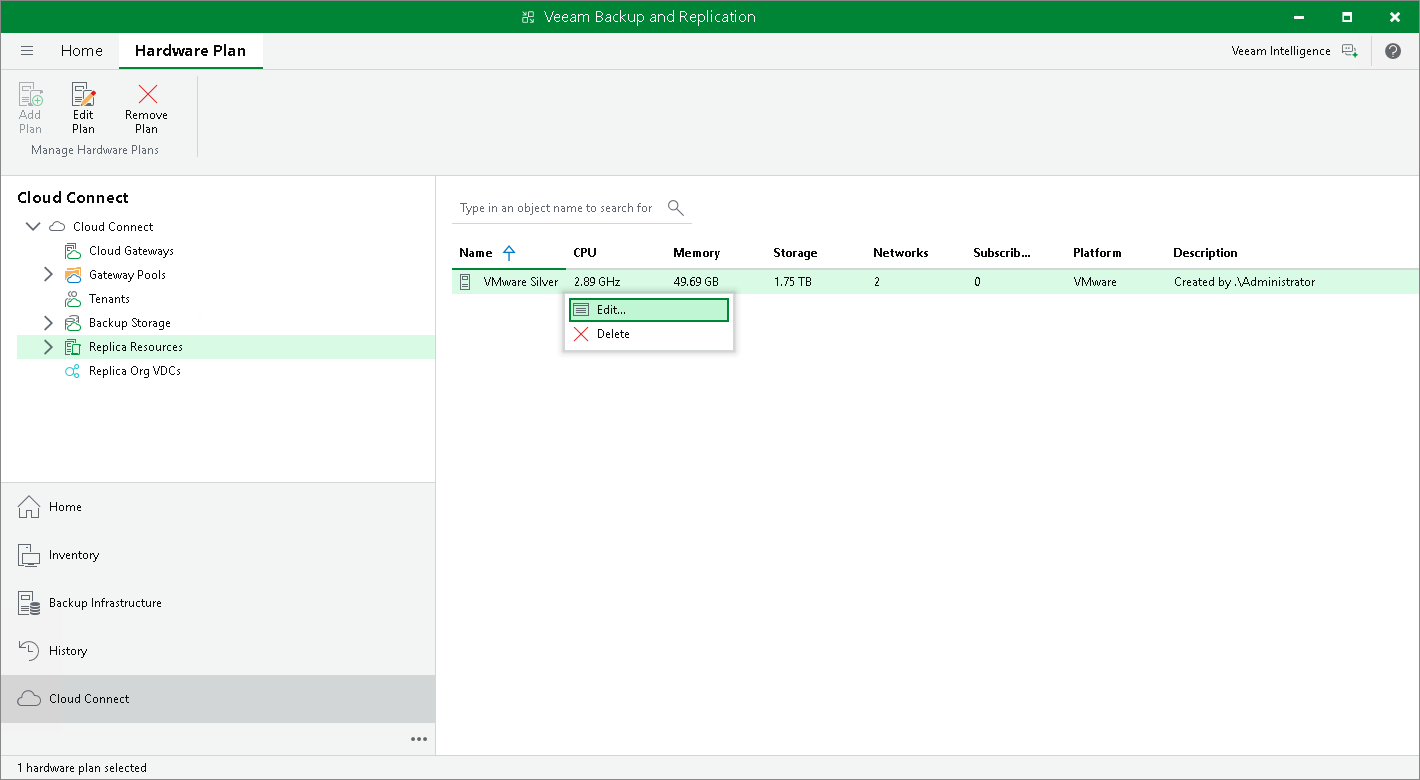Click '1 hardware plan selected' status text
The height and width of the screenshot is (780, 1420).
coord(82,768)
